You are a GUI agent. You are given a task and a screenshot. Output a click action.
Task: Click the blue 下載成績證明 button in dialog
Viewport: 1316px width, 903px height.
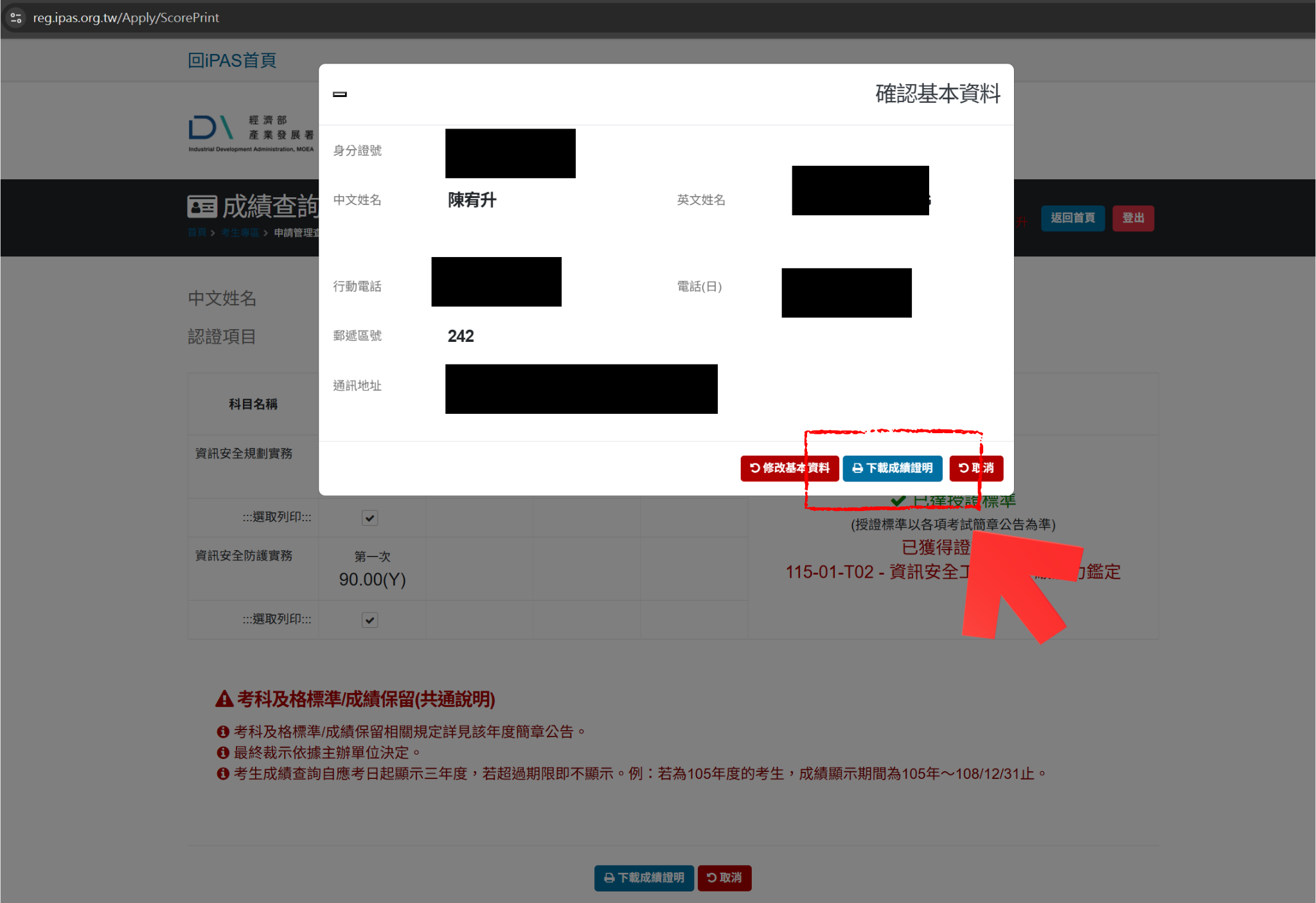(x=892, y=468)
